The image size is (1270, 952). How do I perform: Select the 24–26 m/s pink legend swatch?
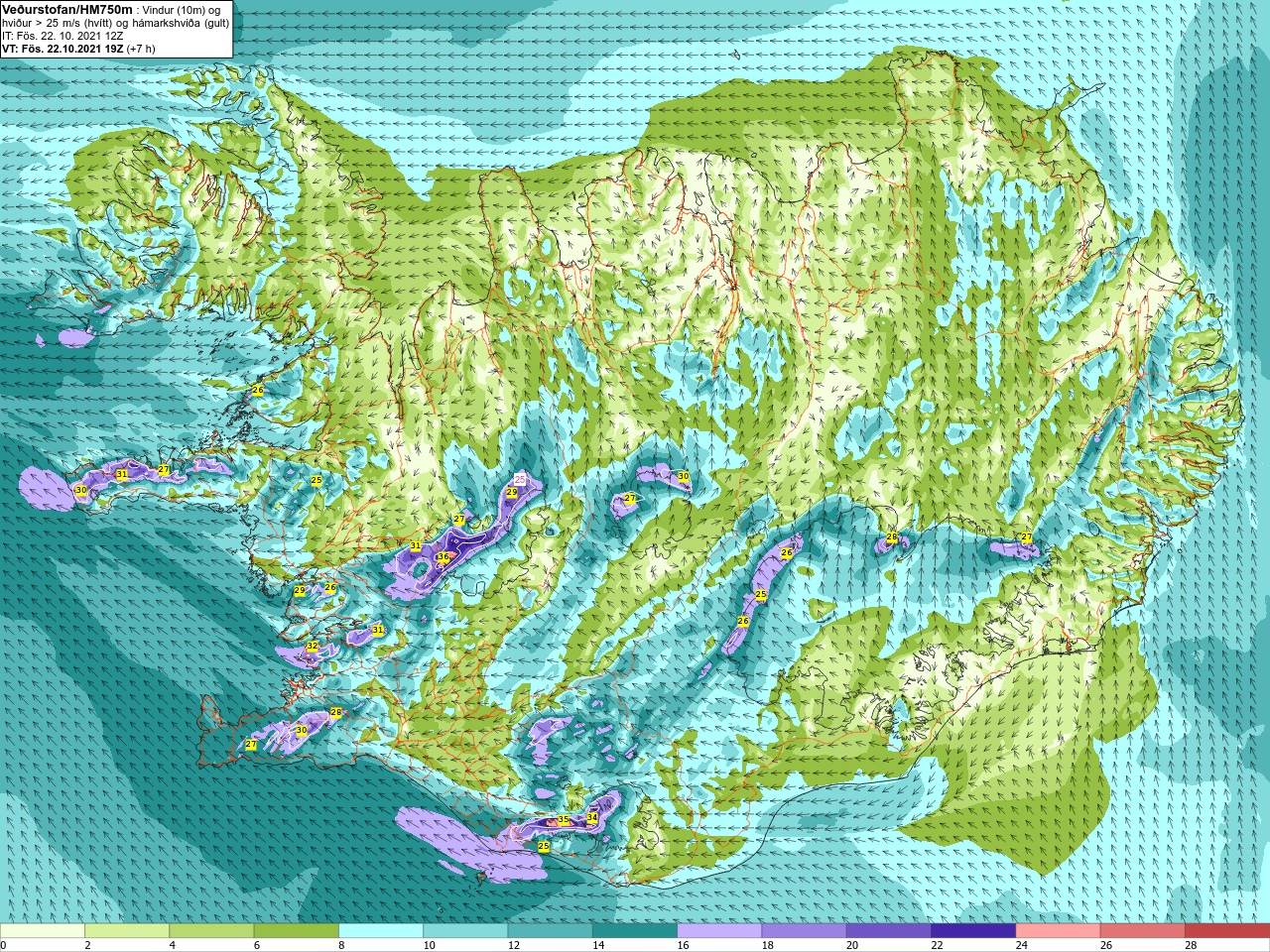[x=1058, y=931]
